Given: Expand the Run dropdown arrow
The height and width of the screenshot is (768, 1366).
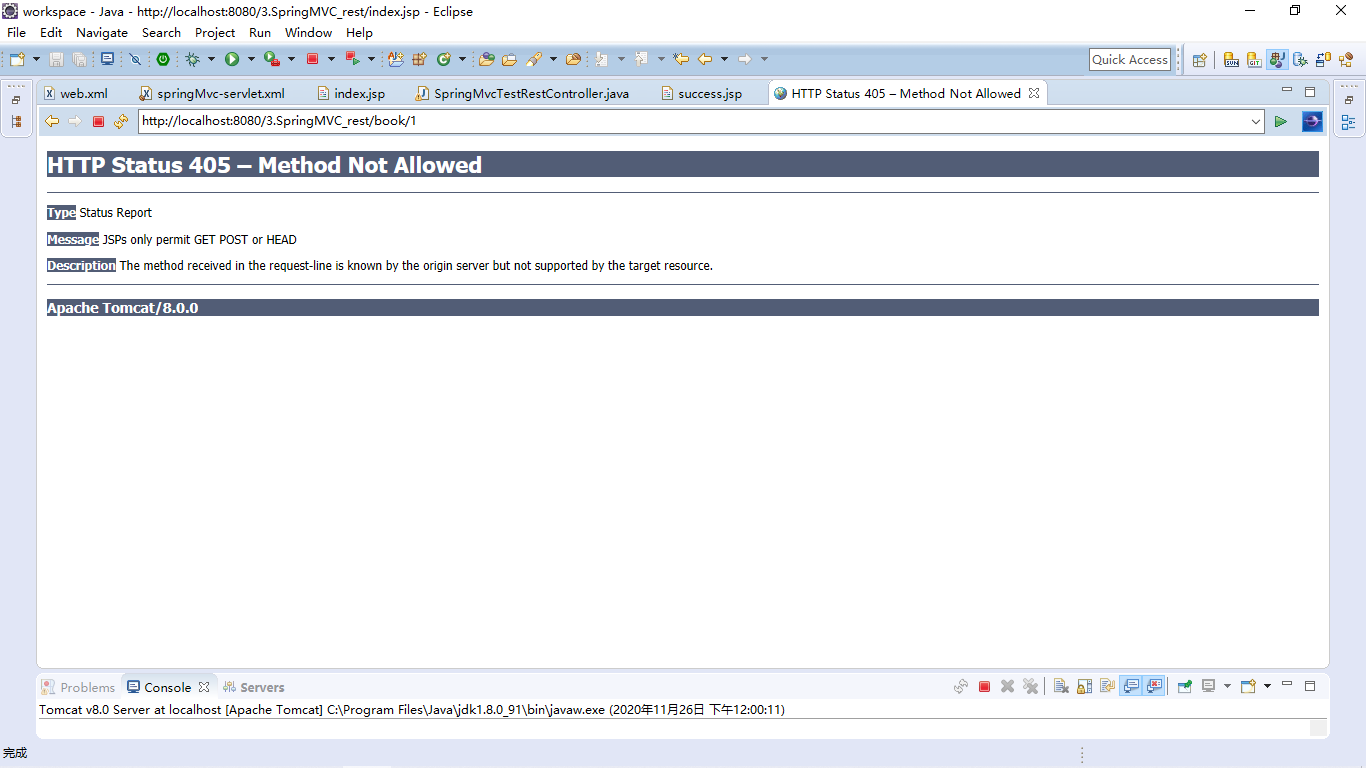Looking at the screenshot, I should tap(251, 60).
